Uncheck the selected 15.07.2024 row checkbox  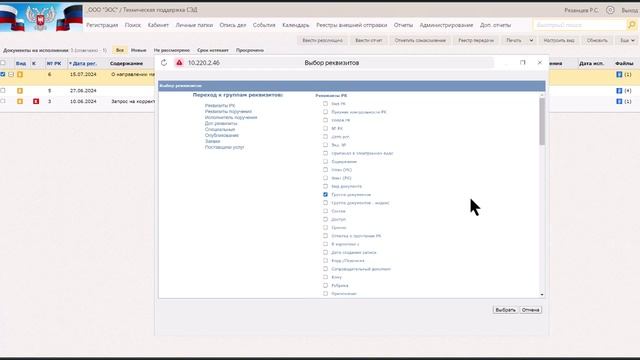coord(3,74)
